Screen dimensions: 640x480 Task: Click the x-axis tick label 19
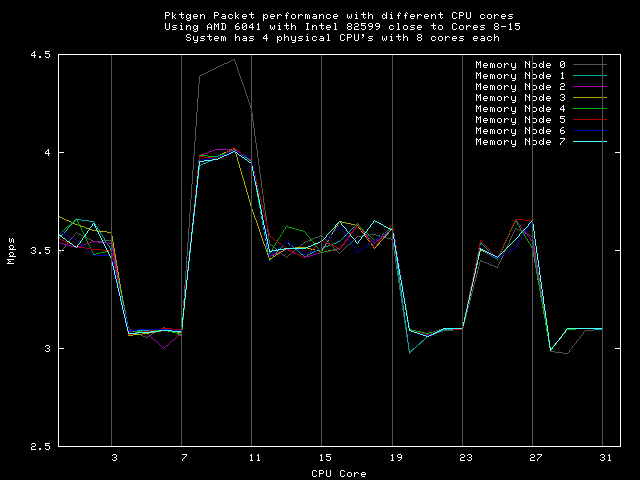(393, 457)
